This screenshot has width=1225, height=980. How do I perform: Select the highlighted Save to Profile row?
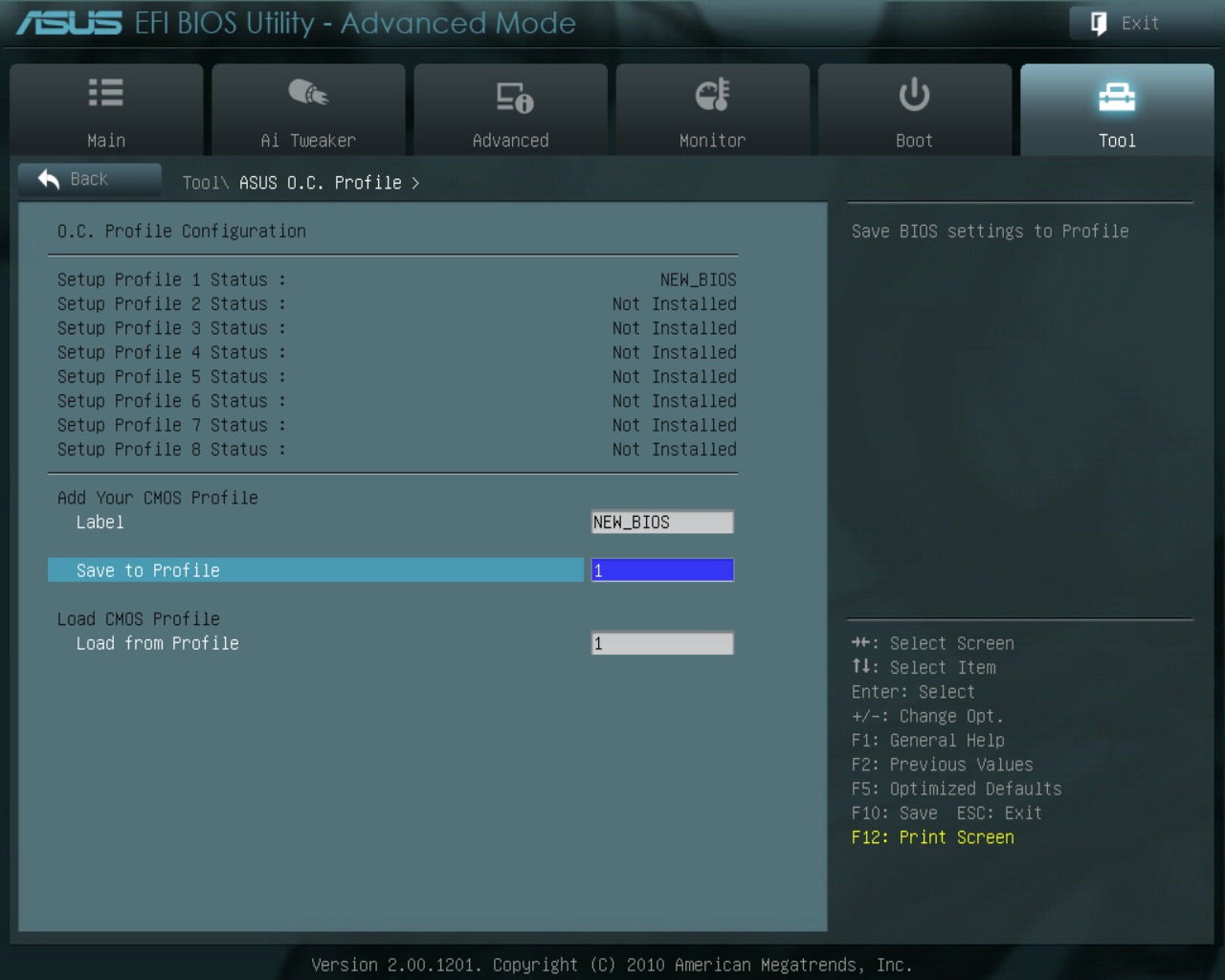coord(315,570)
